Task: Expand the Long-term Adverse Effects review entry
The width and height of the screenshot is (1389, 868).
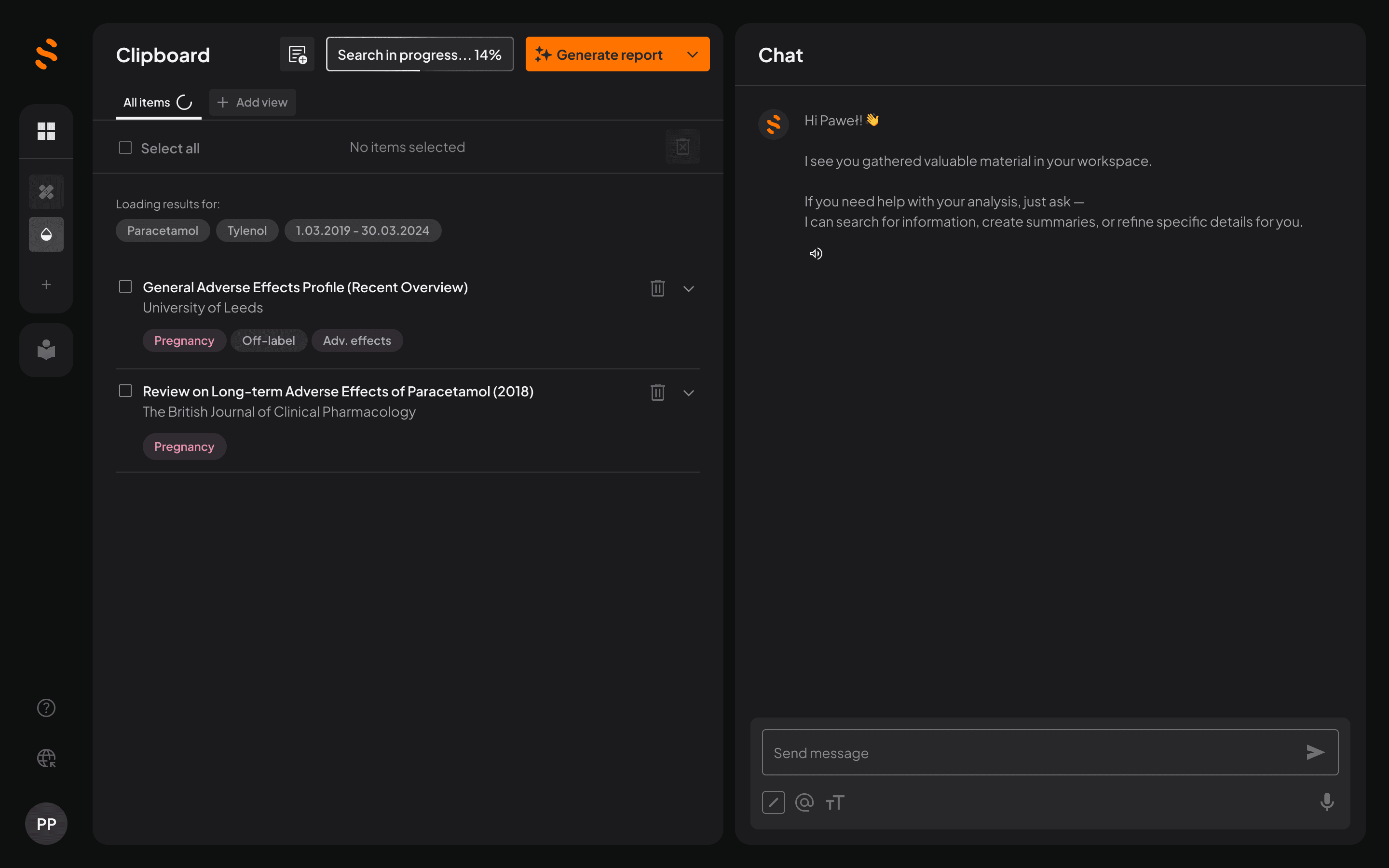Action: tap(688, 393)
